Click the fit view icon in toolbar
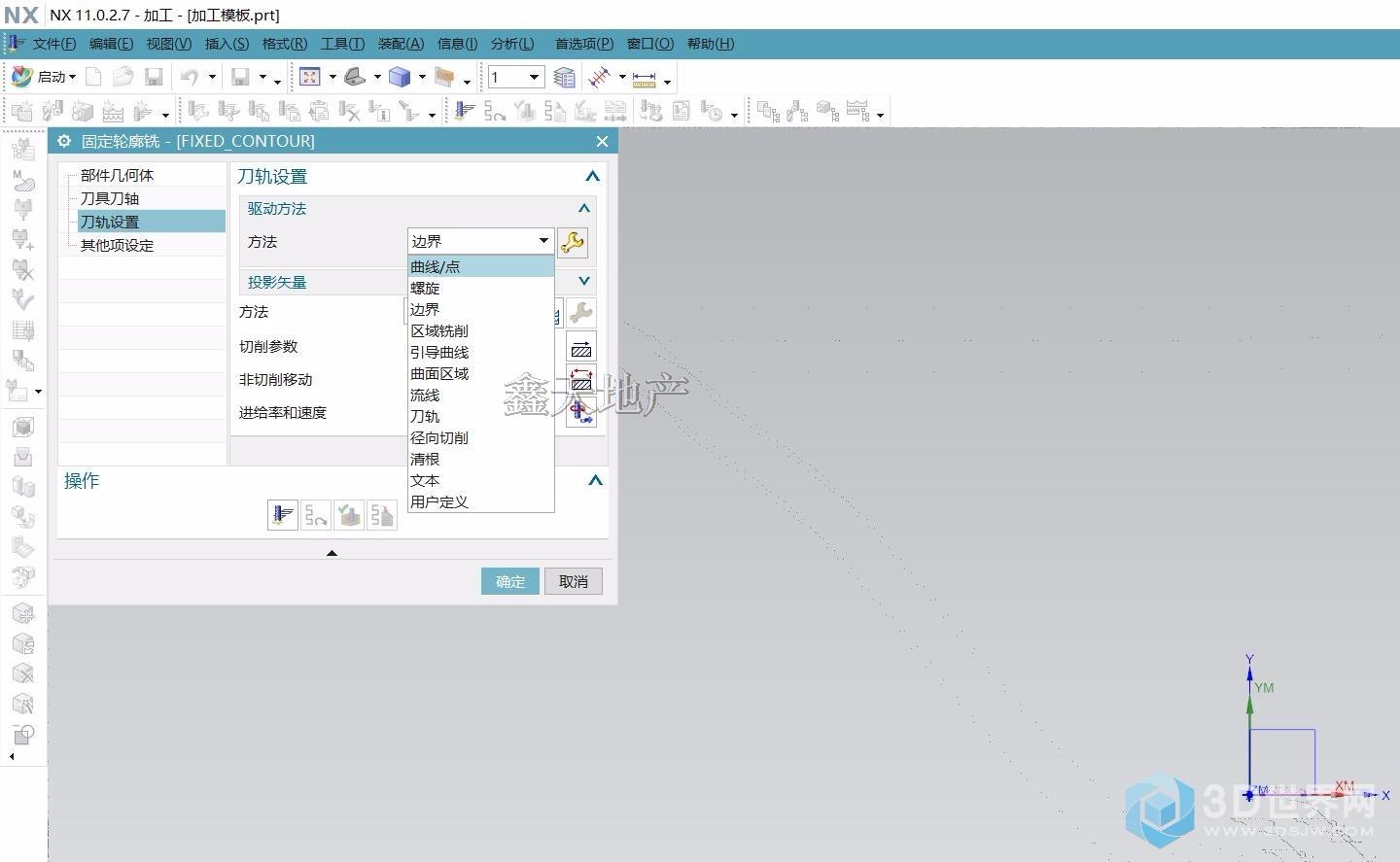1400x862 pixels. (310, 77)
